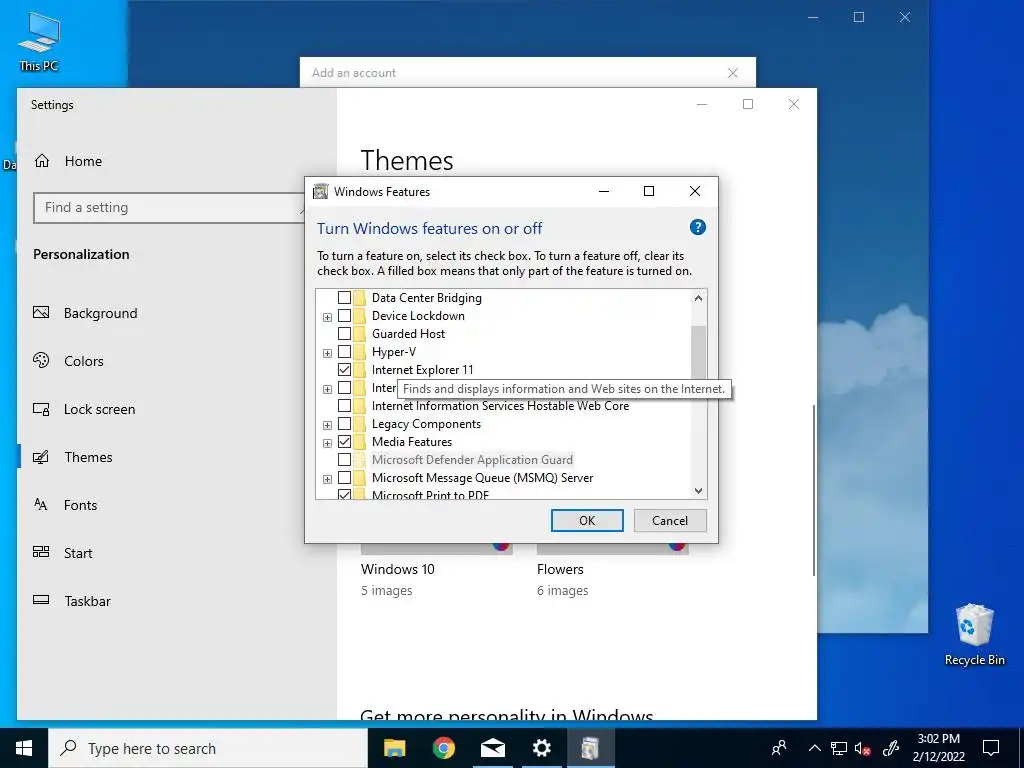This screenshot has width=1024, height=768.
Task: Expand the Hyper-V tree node
Action: [x=327, y=353]
